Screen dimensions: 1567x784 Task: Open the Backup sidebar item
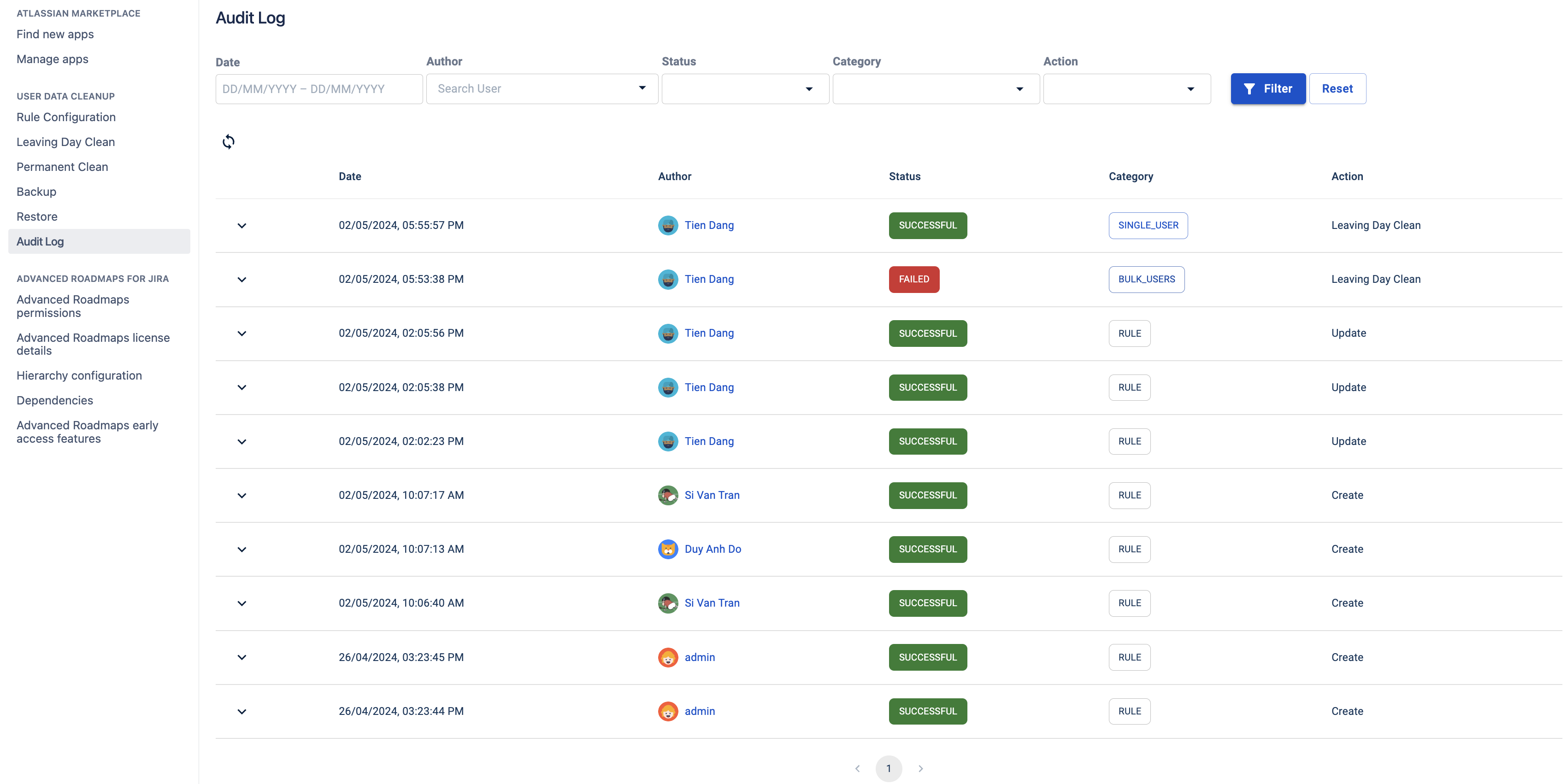tap(36, 192)
